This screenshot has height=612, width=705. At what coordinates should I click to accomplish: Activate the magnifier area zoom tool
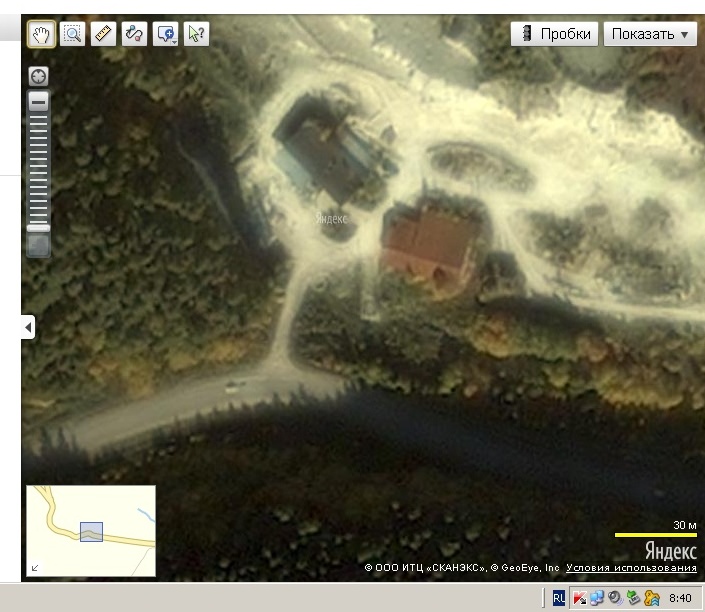(x=72, y=33)
